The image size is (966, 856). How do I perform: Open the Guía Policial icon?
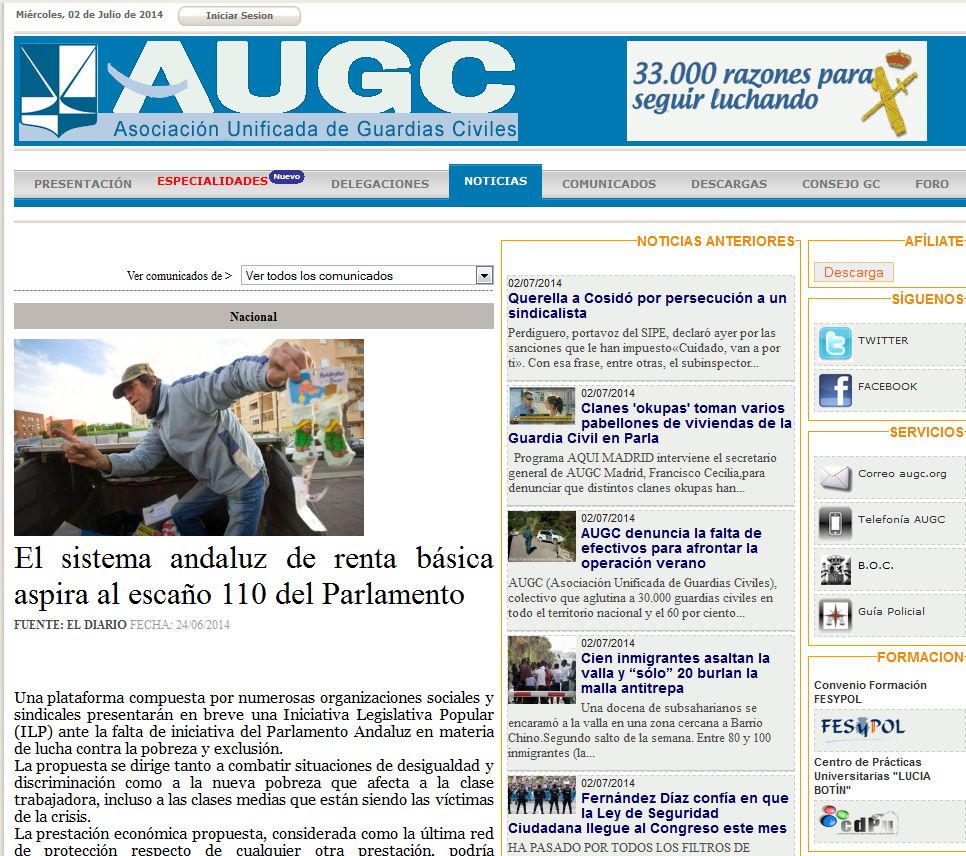click(x=835, y=614)
